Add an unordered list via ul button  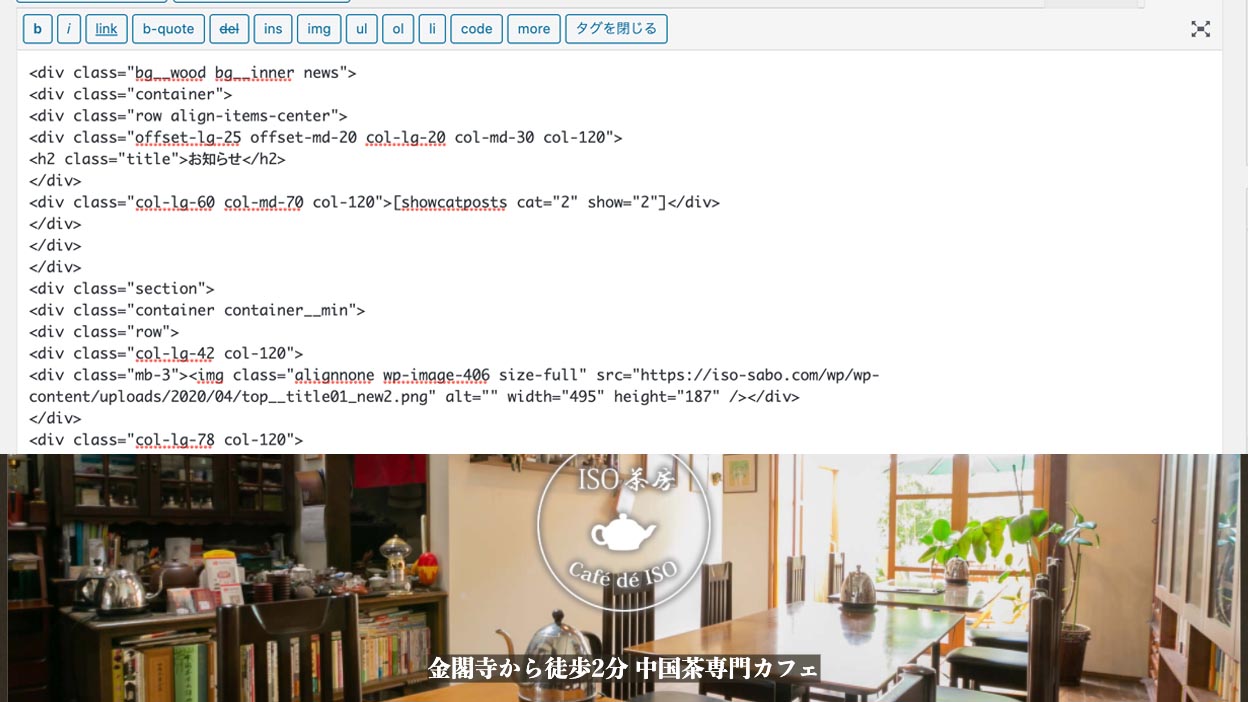tap(361, 29)
